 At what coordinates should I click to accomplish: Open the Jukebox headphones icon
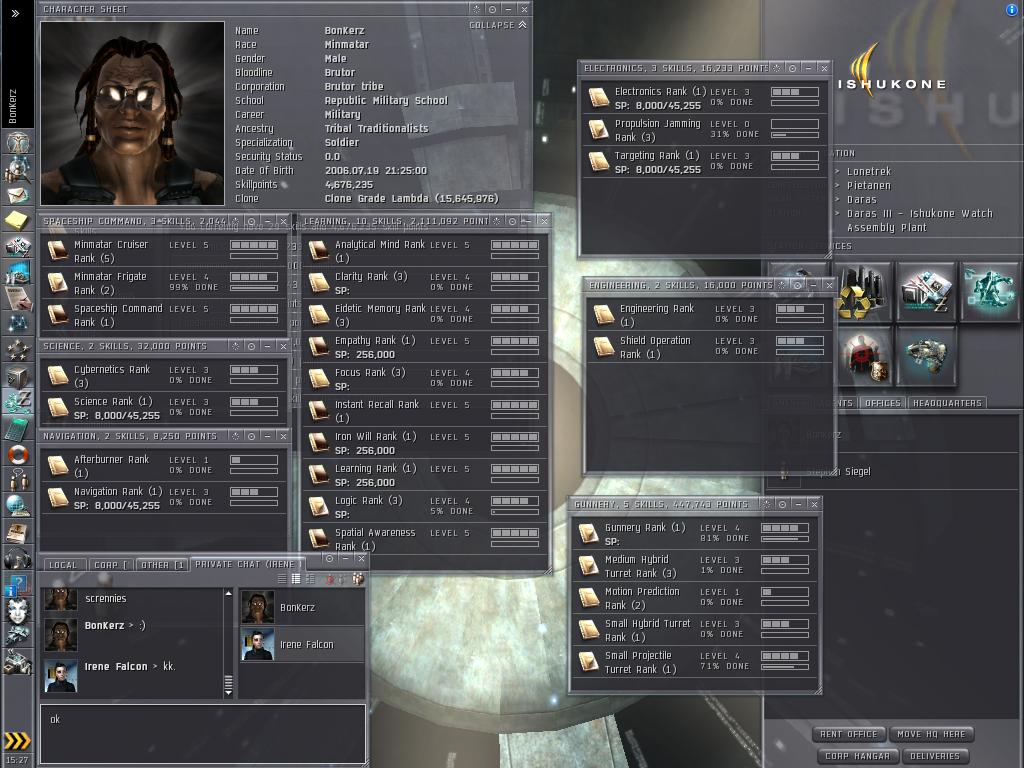click(x=18, y=558)
